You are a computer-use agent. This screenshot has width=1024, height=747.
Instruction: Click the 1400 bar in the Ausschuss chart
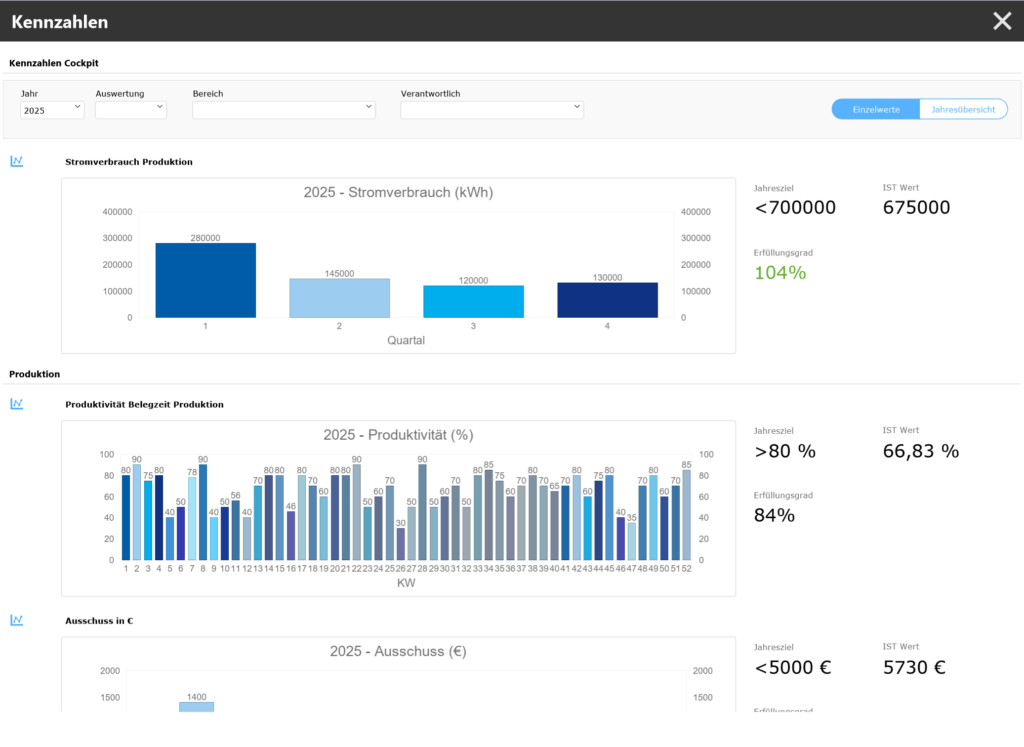coord(196,707)
